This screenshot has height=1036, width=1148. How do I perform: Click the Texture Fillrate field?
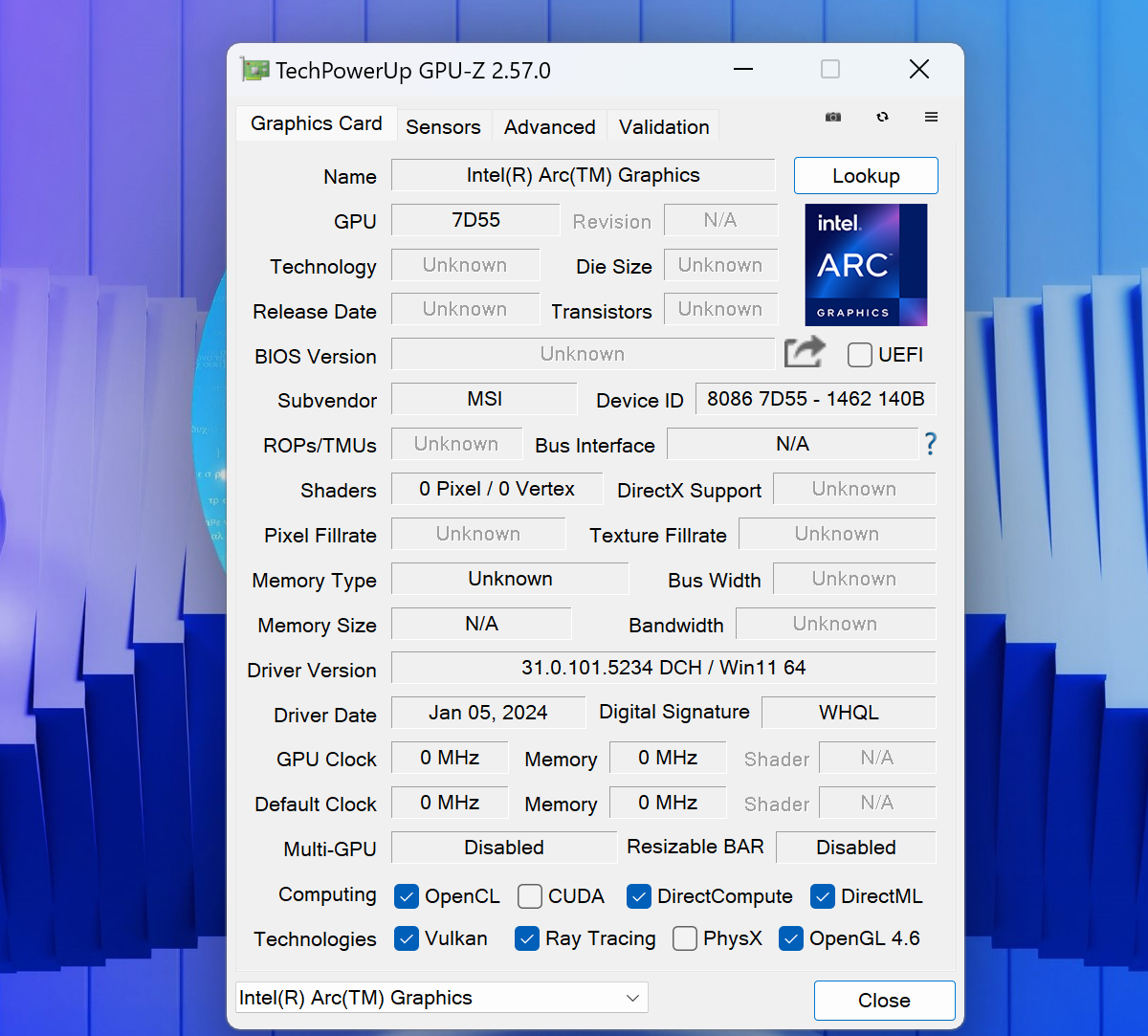[837, 534]
